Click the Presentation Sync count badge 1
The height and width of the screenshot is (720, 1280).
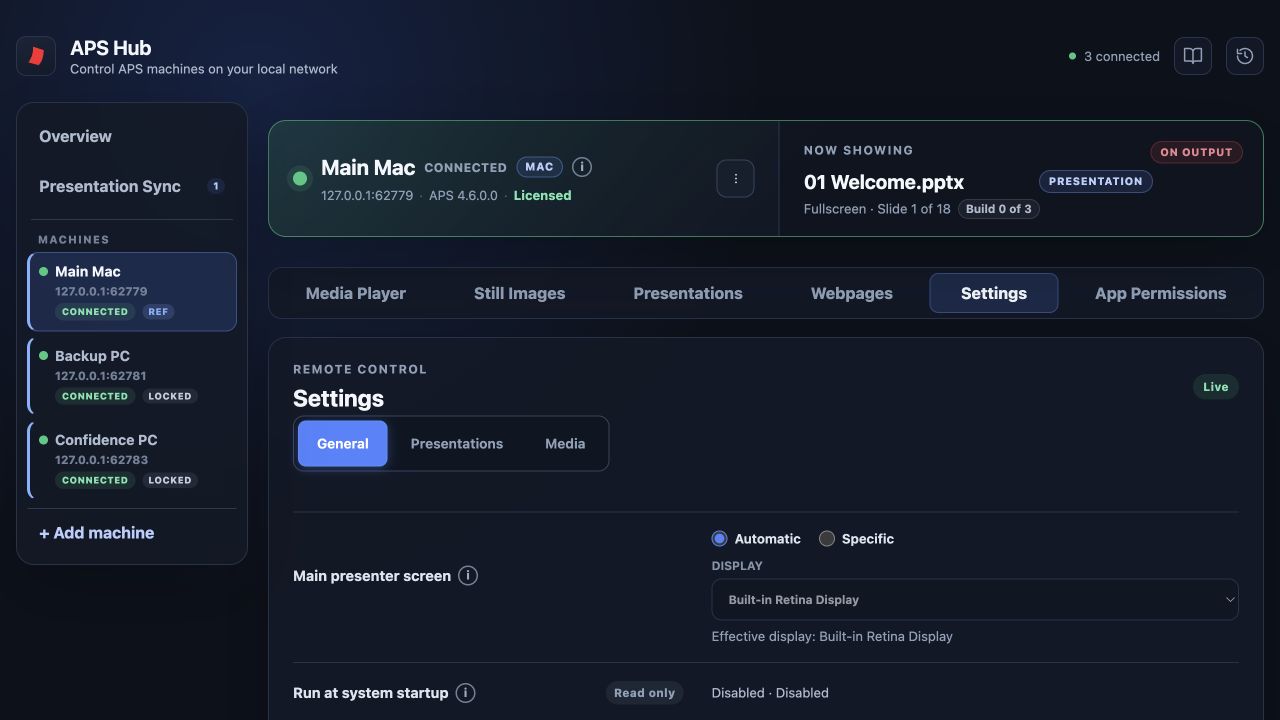215,186
